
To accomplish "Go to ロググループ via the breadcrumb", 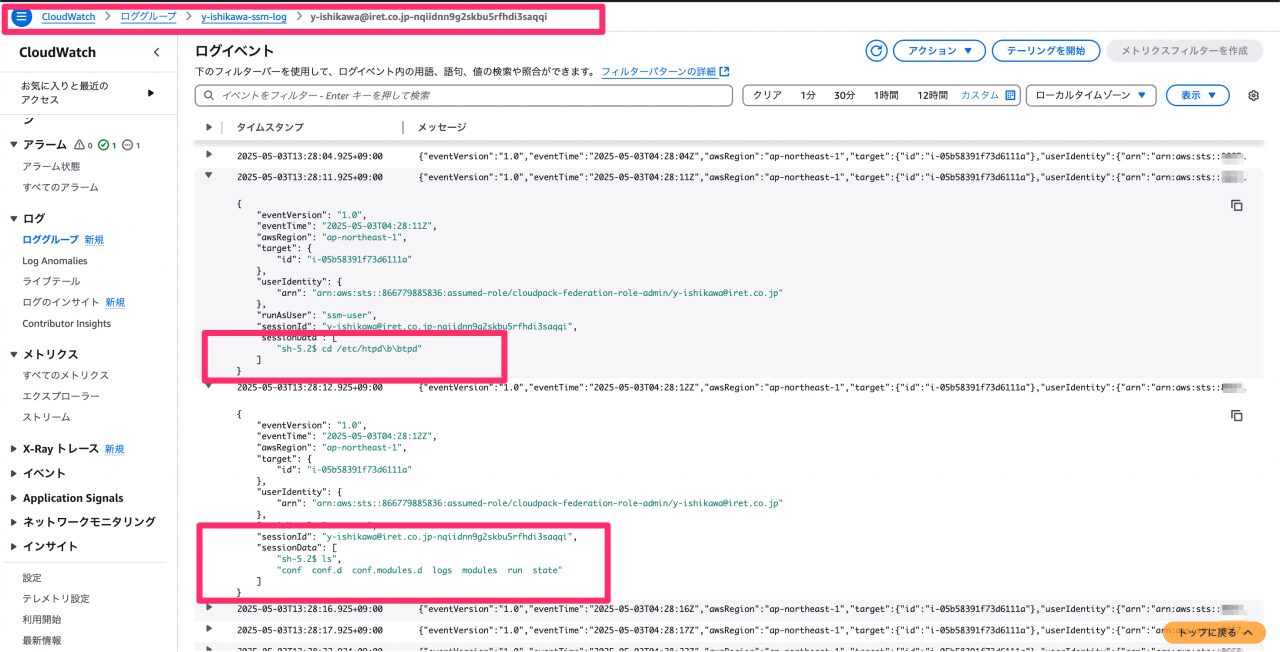I will click(148, 17).
